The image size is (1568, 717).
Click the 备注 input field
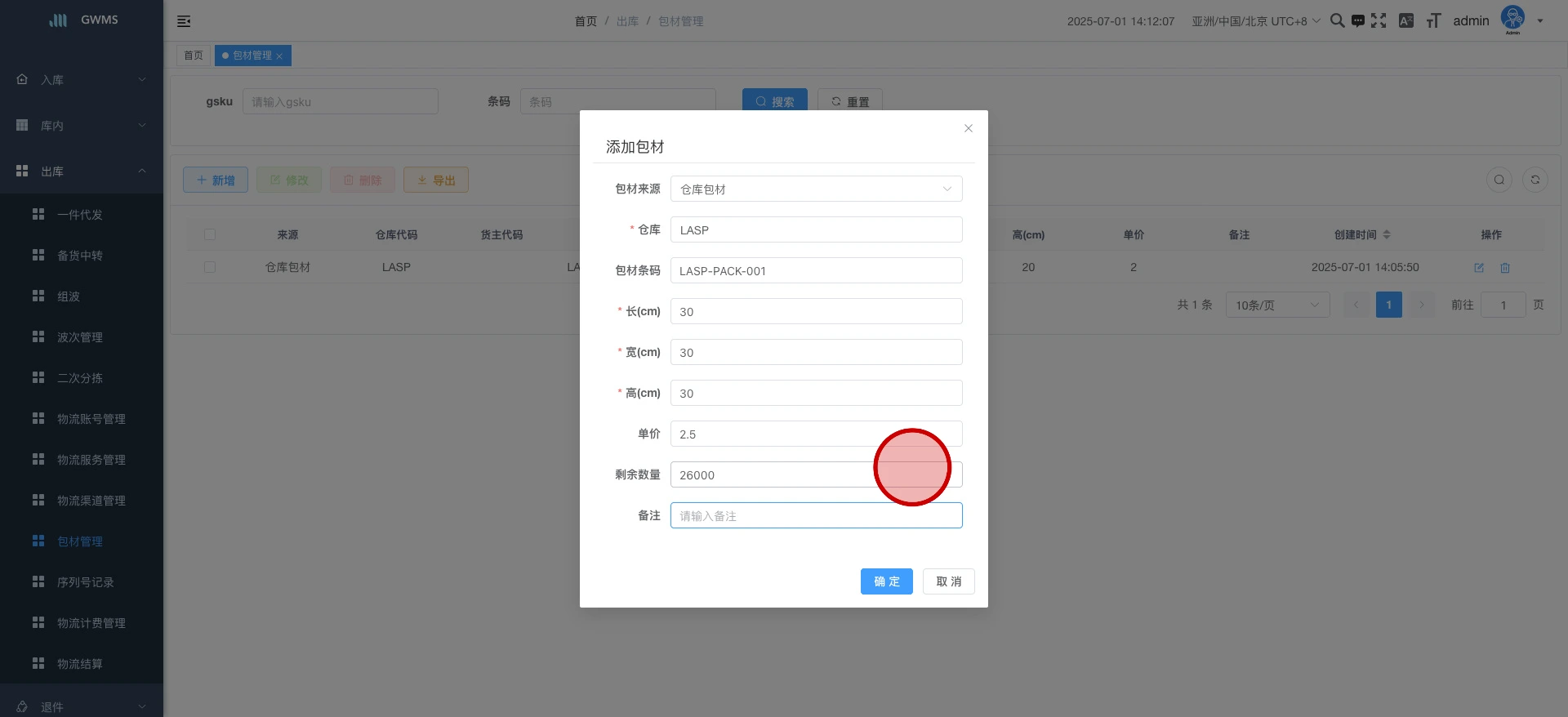(816, 515)
